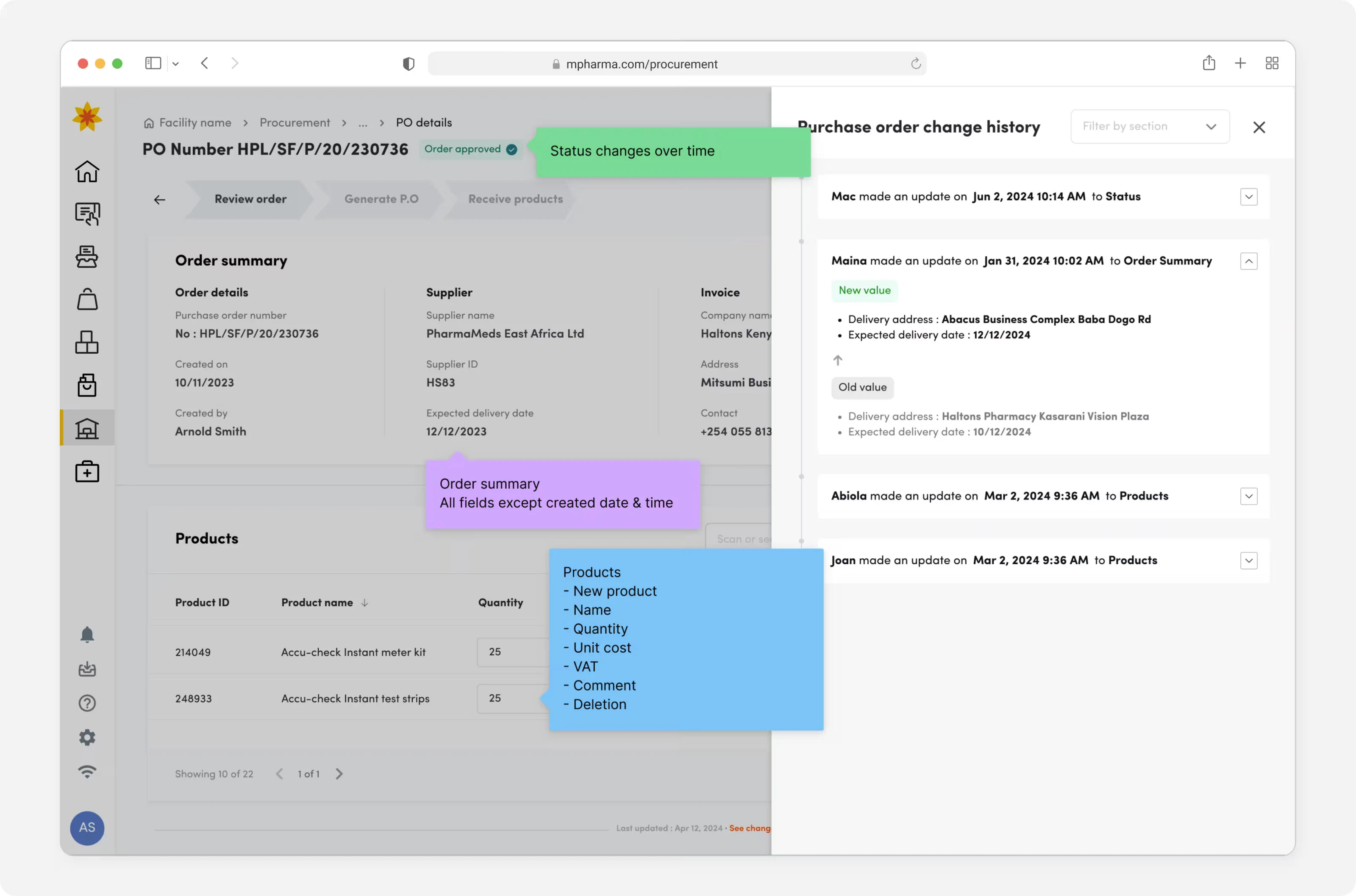Image resolution: width=1356 pixels, height=896 pixels.
Task: Switch to the Review order step
Action: tap(250, 199)
